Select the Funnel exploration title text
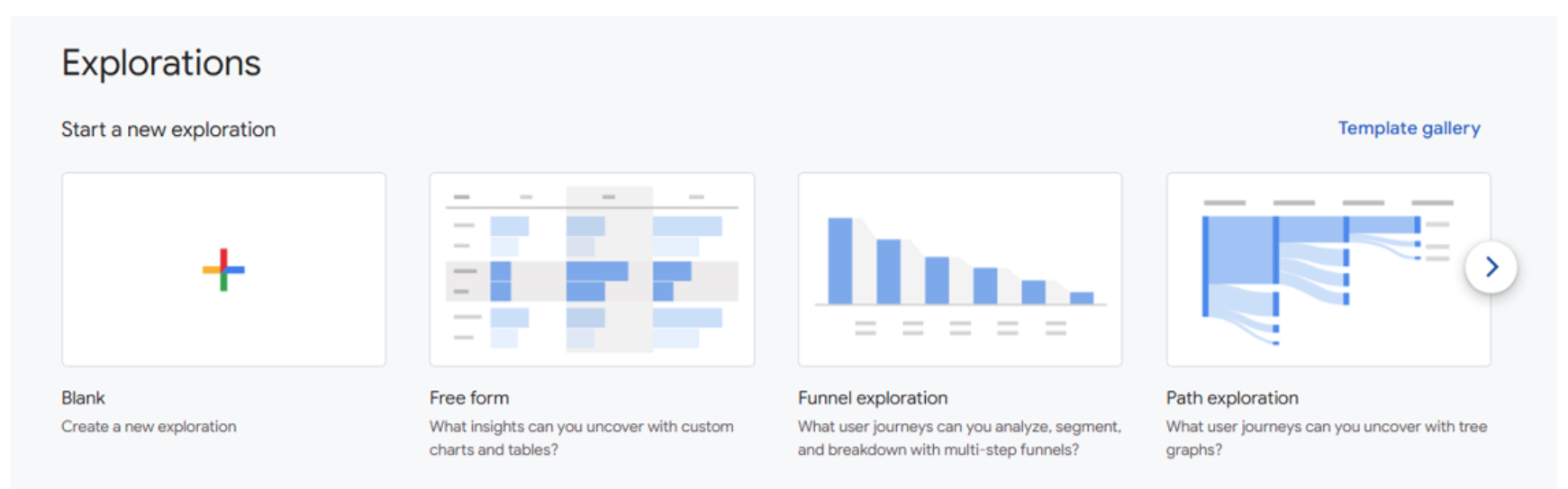The image size is (1568, 489). pos(873,397)
